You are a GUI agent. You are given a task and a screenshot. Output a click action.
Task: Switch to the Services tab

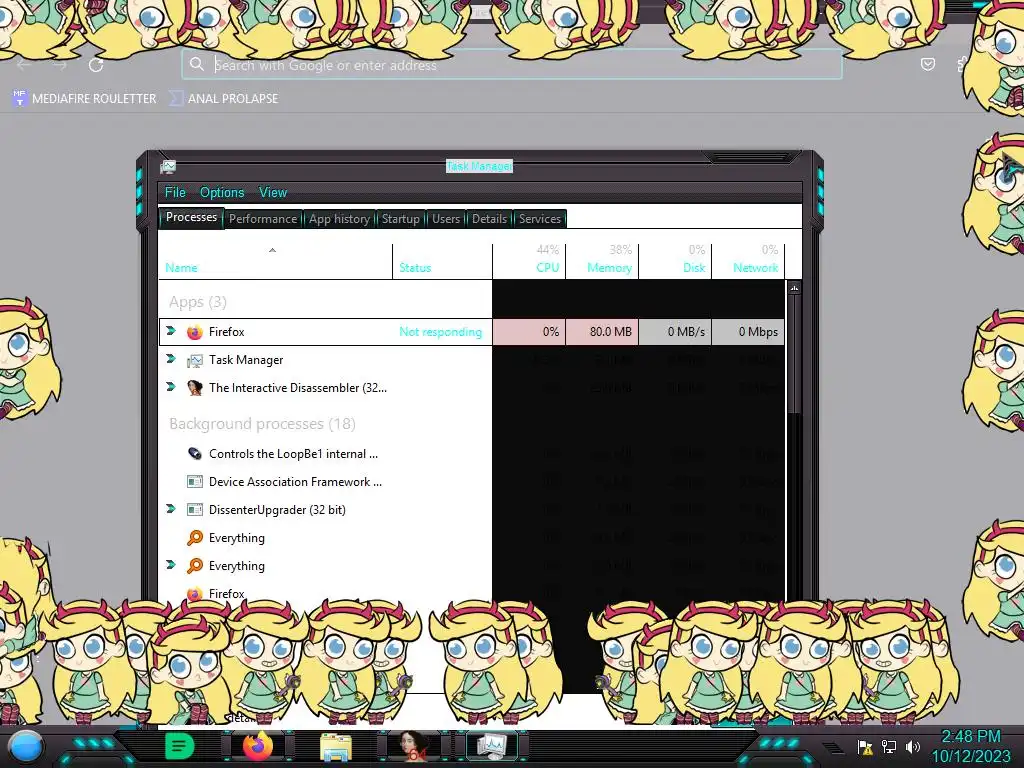[x=540, y=219]
